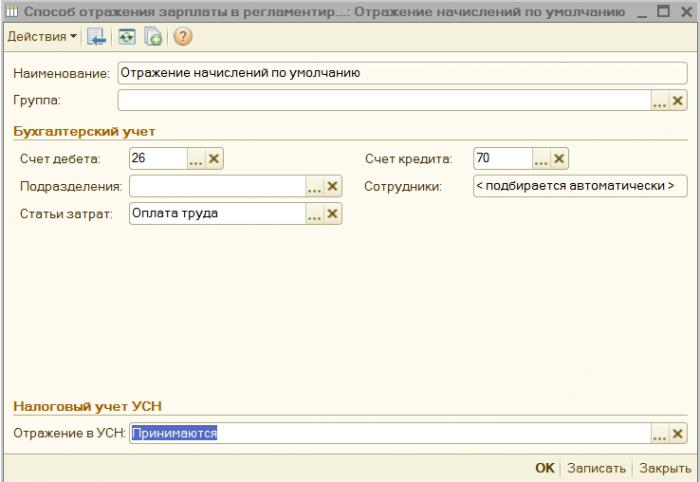Image resolution: width=700 pixels, height=482 pixels.
Task: Open the Действия dropdown menu
Action: pos(42,37)
